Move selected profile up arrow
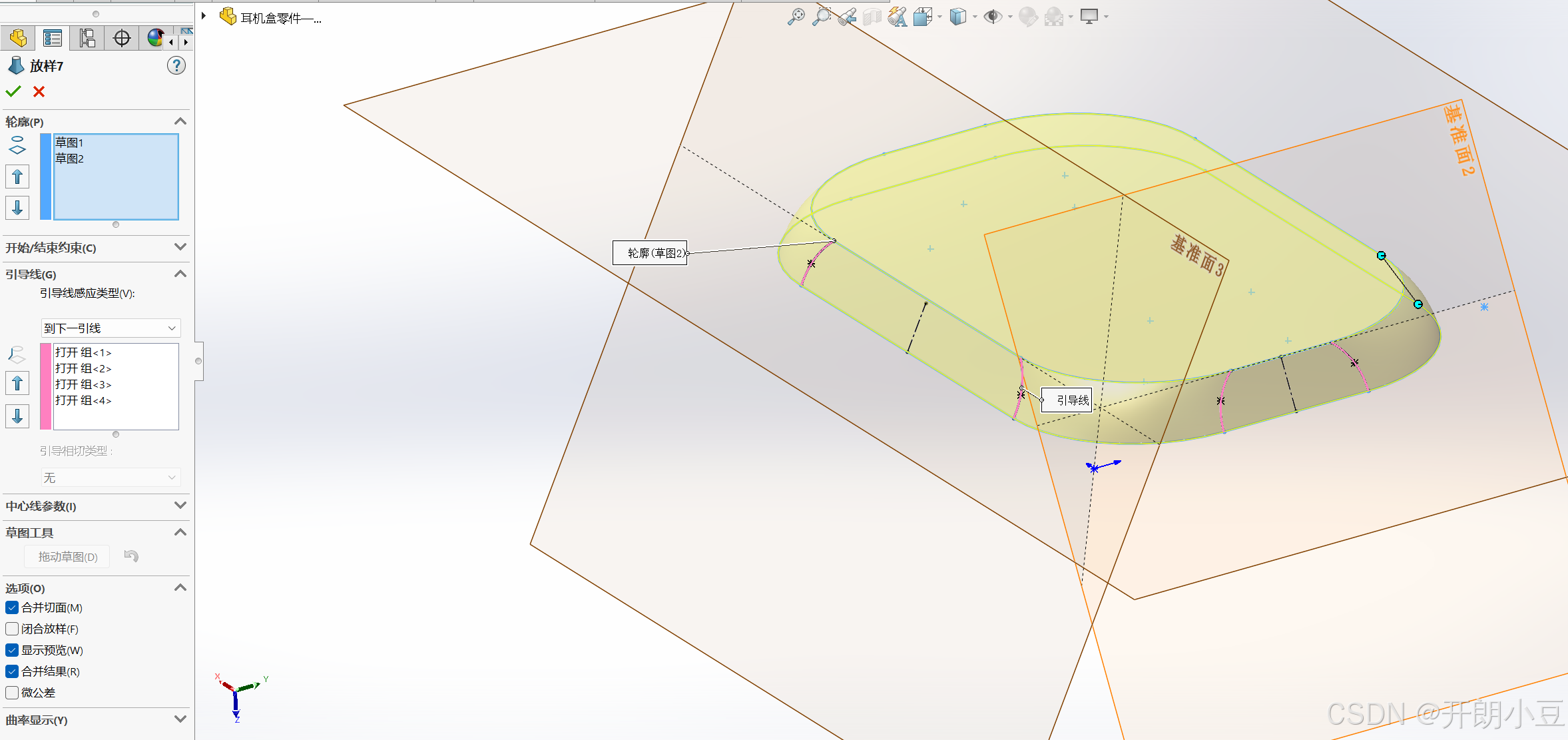The image size is (1568, 740). click(17, 177)
